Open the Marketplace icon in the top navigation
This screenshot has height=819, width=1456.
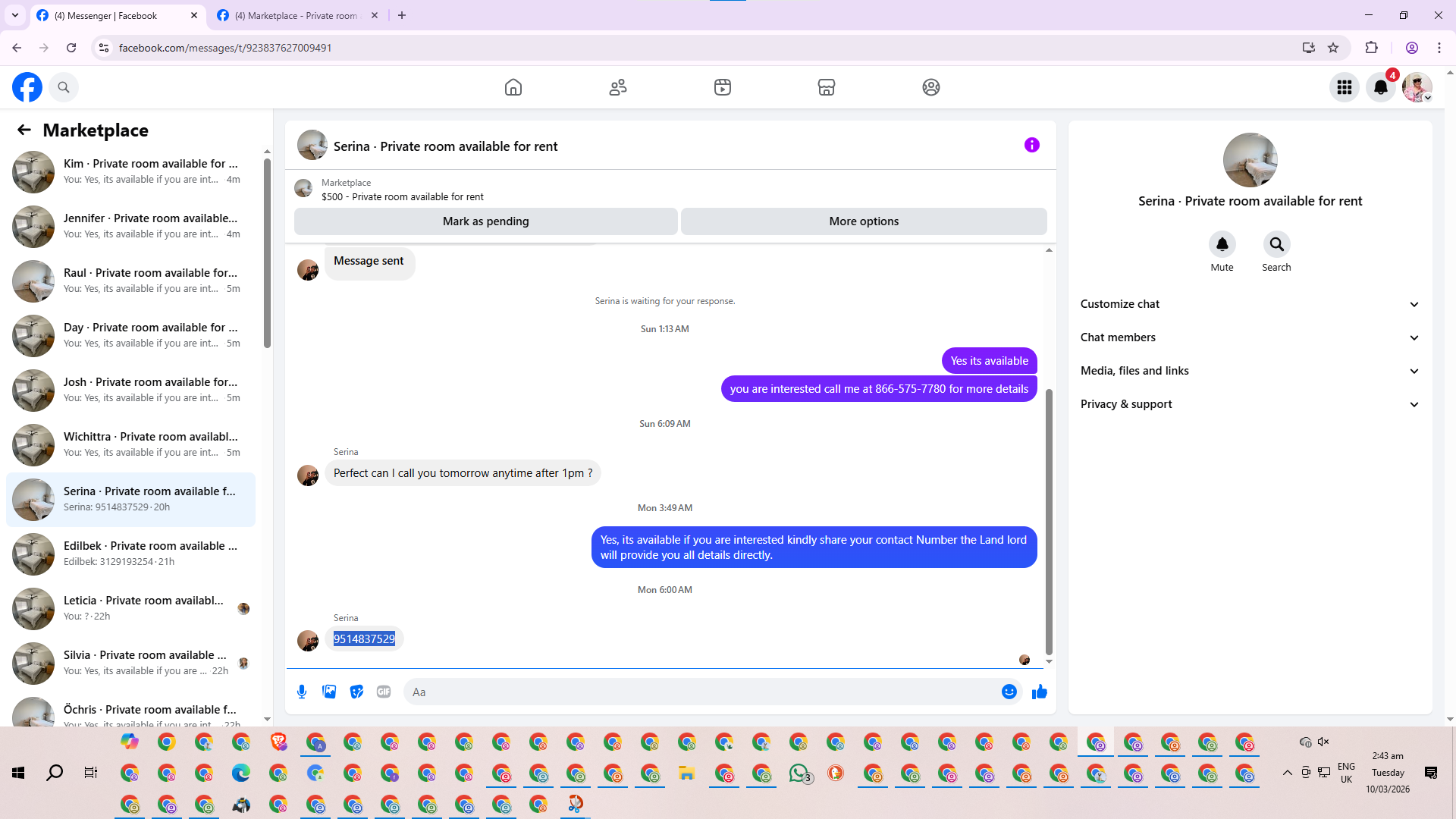pyautogui.click(x=826, y=87)
